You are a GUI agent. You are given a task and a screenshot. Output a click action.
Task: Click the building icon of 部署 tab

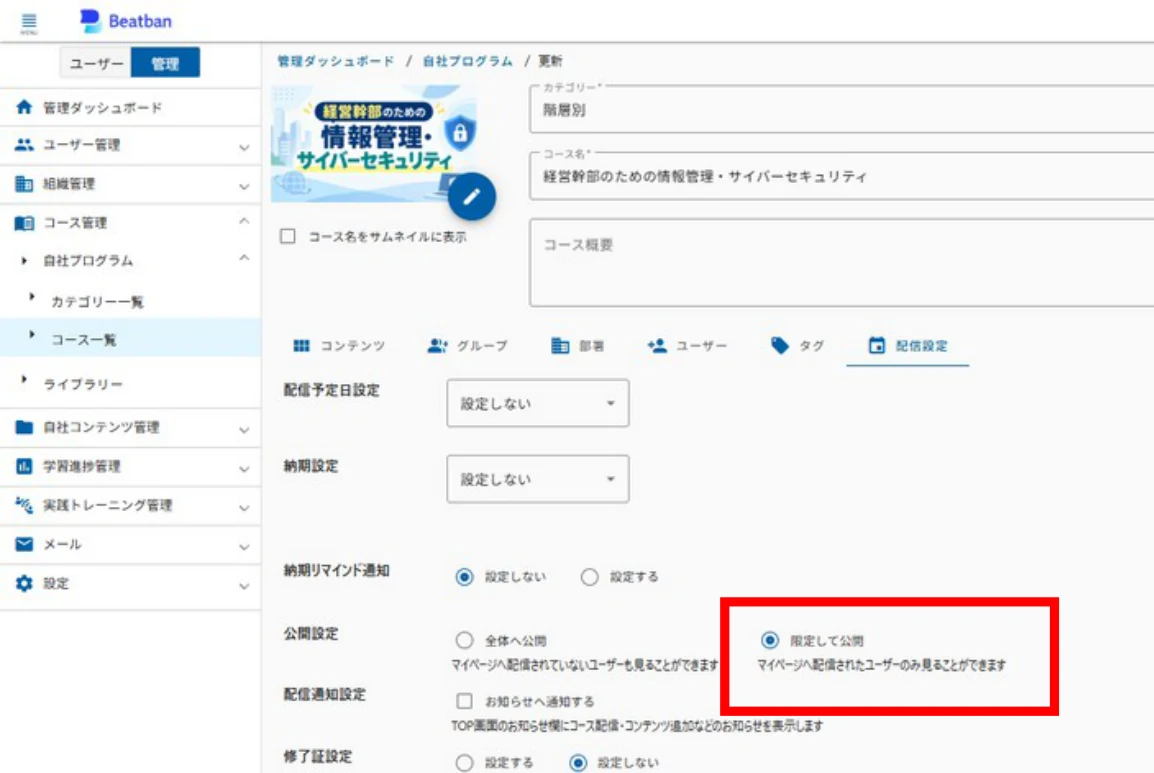[x=560, y=345]
